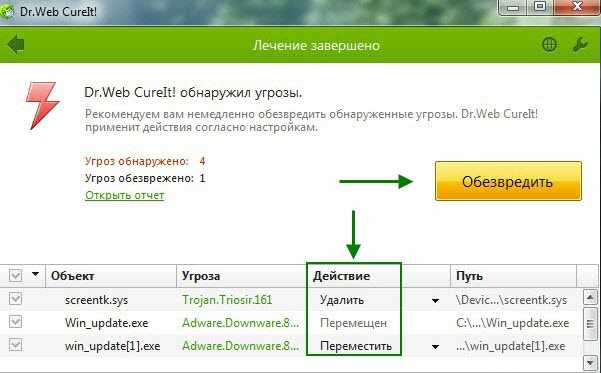The width and height of the screenshot is (601, 373).
Task: Expand action dropdown for win_update[1].exe
Action: pyautogui.click(x=435, y=347)
